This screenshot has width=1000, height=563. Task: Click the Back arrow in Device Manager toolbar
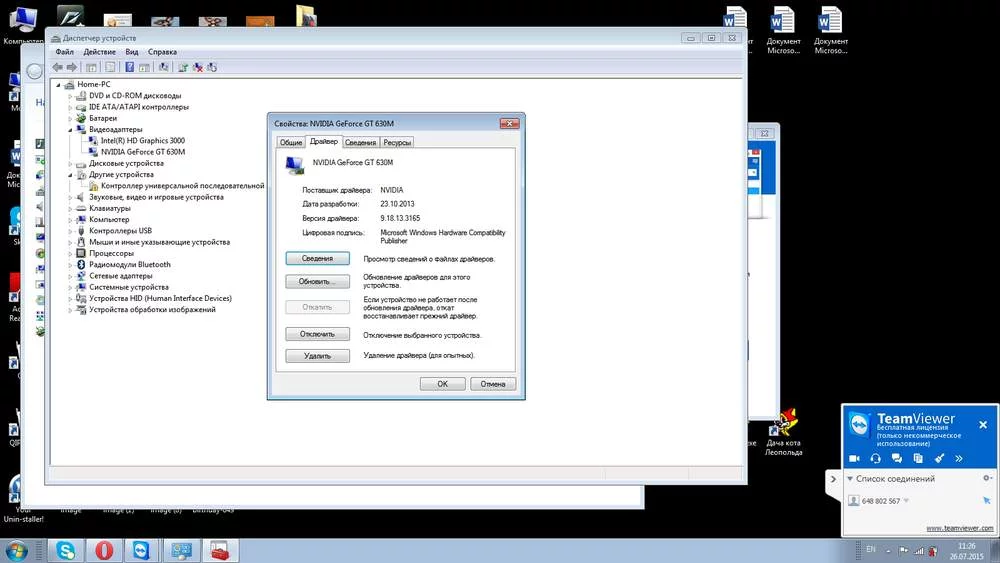(57, 67)
